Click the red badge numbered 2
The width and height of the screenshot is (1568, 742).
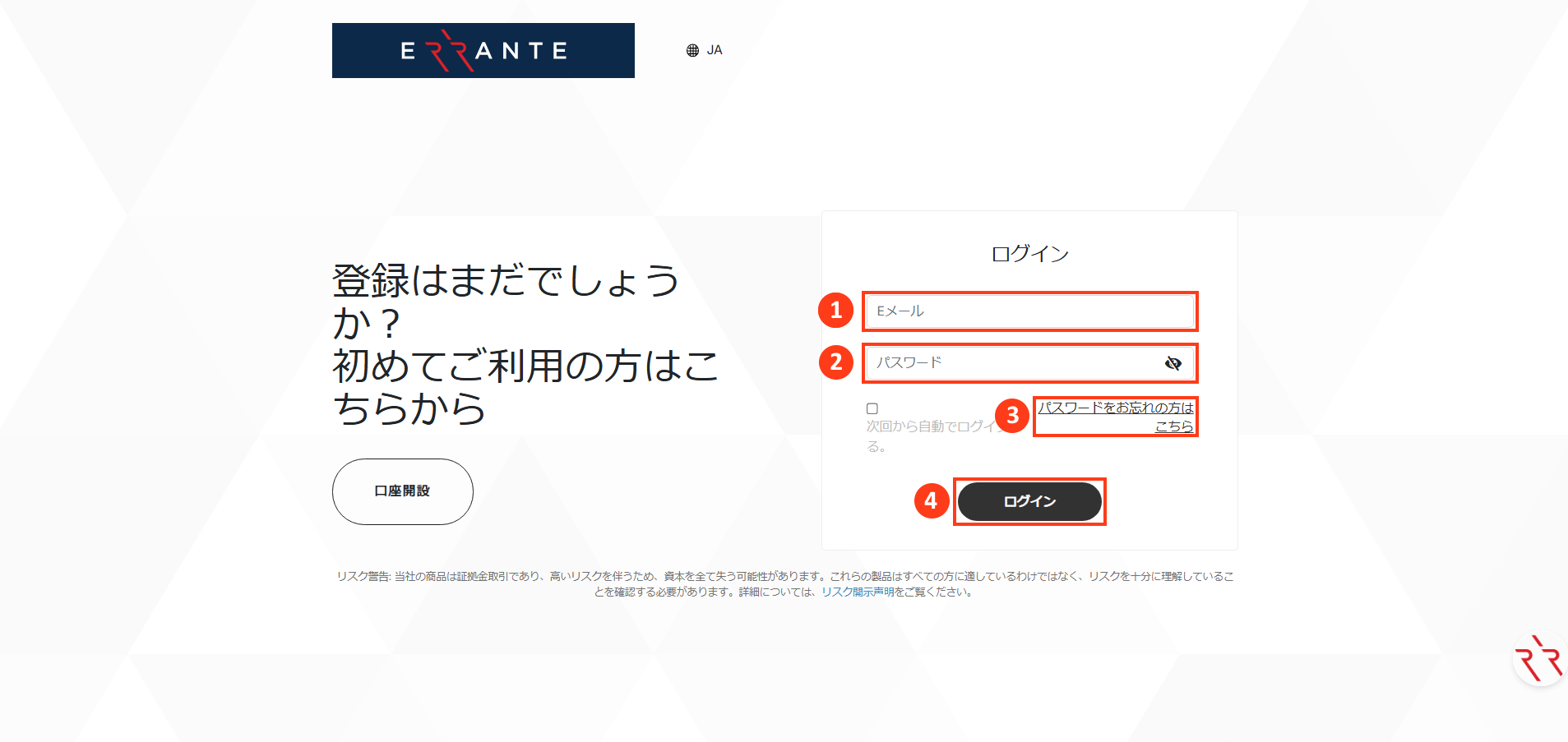pyautogui.click(x=836, y=362)
